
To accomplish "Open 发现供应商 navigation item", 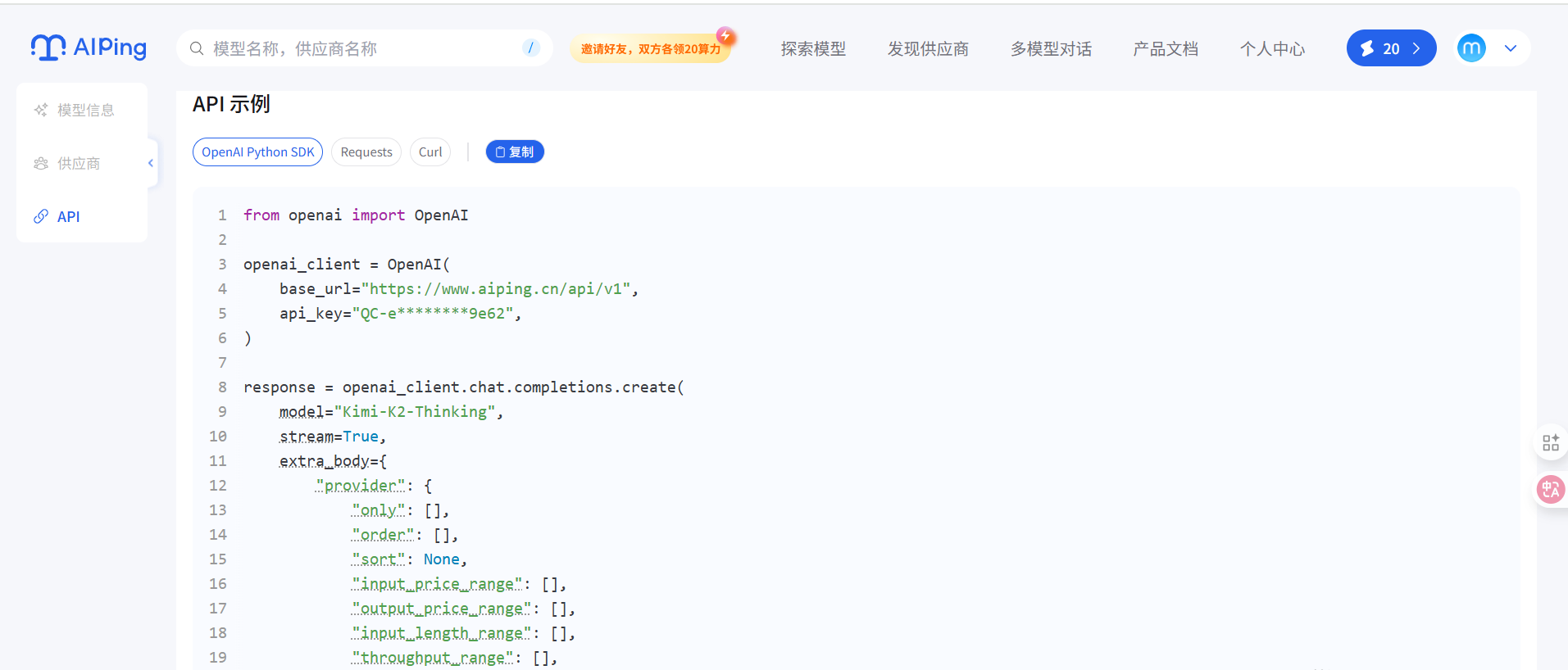I will point(928,49).
